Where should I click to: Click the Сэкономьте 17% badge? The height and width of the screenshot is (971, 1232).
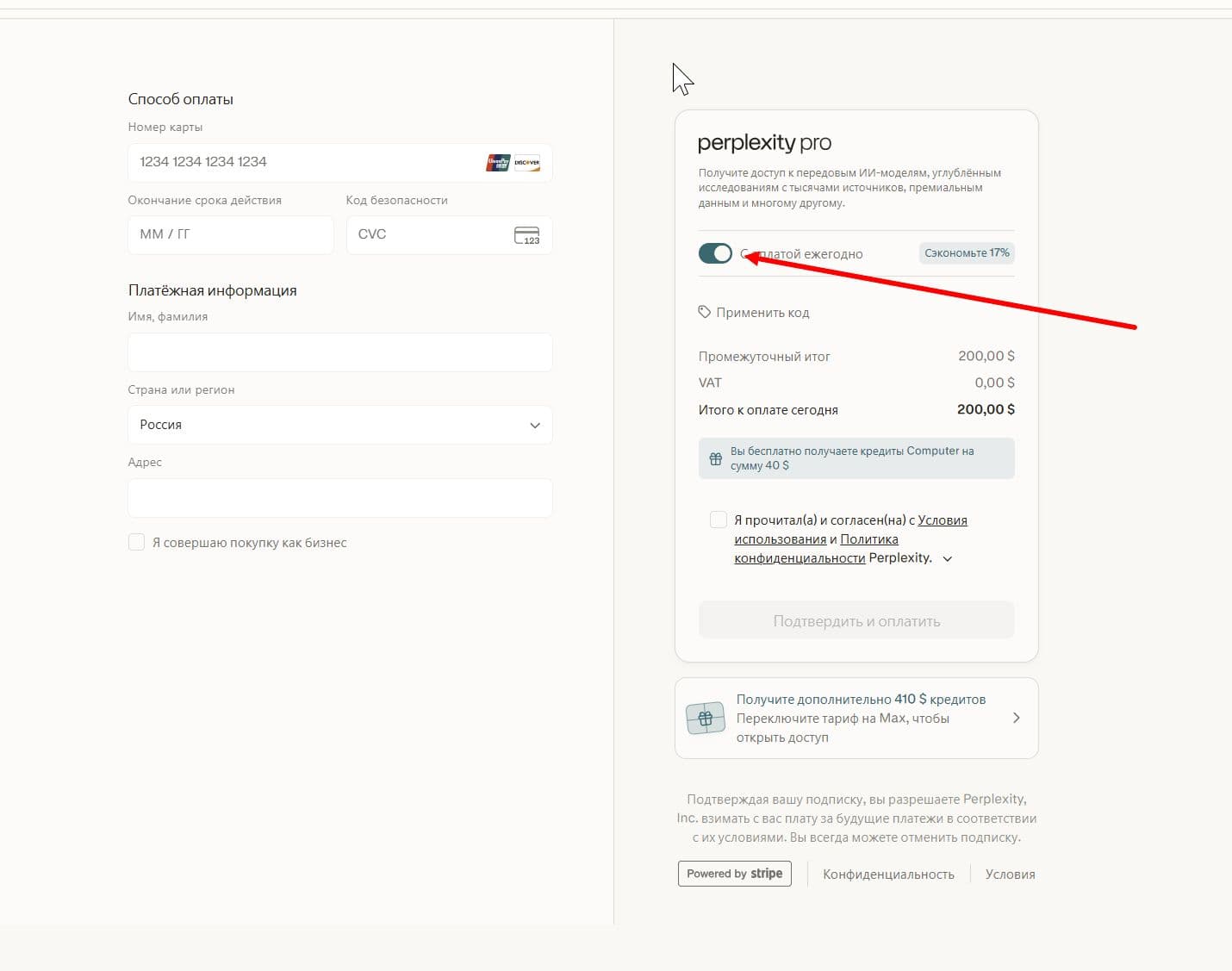967,253
